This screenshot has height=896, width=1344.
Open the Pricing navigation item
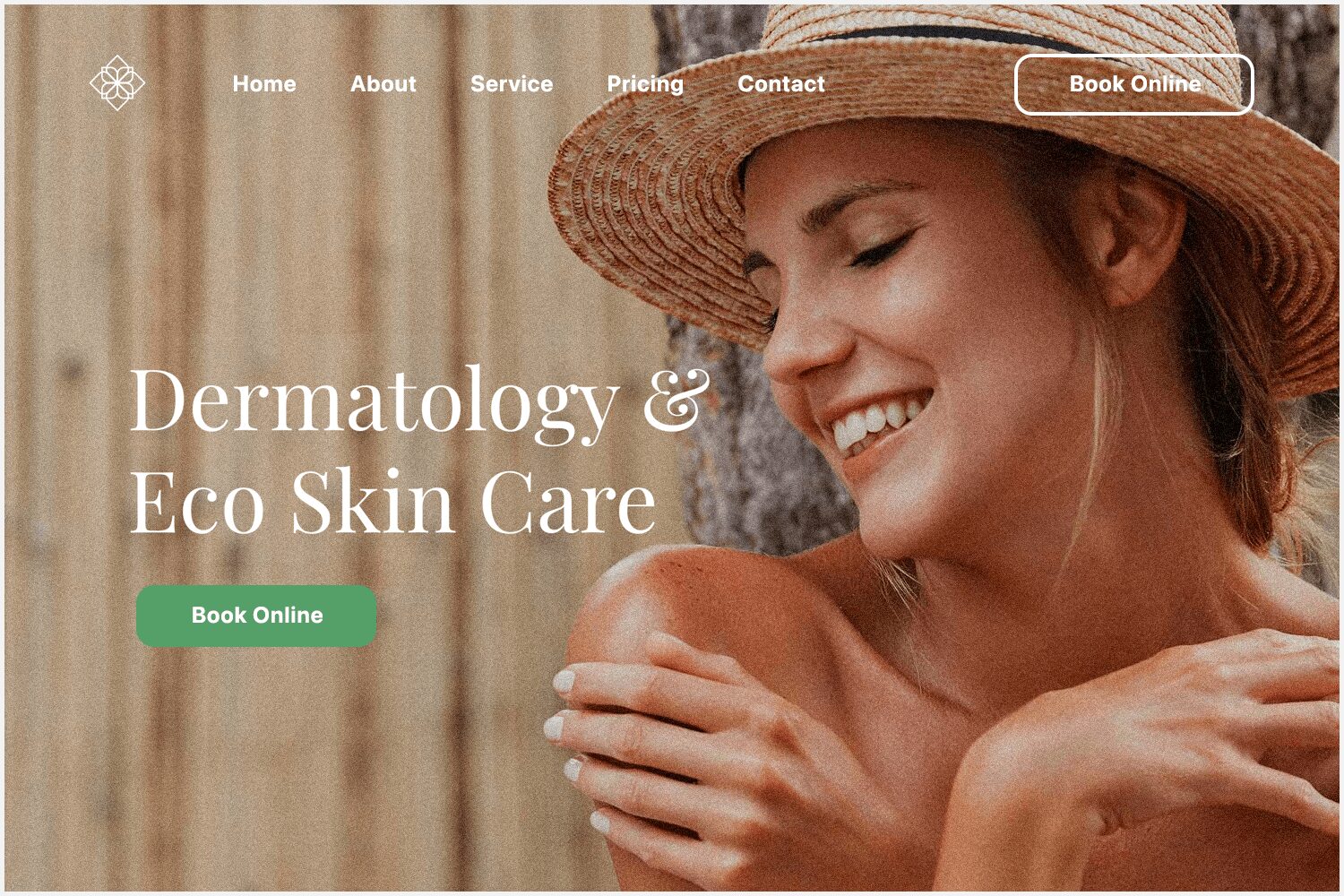click(x=645, y=84)
